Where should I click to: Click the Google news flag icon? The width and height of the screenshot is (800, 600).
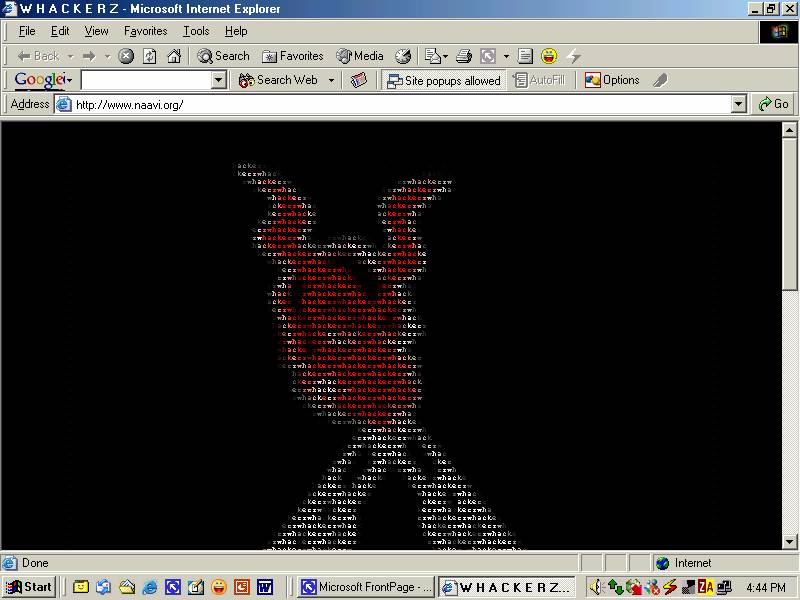coord(359,80)
